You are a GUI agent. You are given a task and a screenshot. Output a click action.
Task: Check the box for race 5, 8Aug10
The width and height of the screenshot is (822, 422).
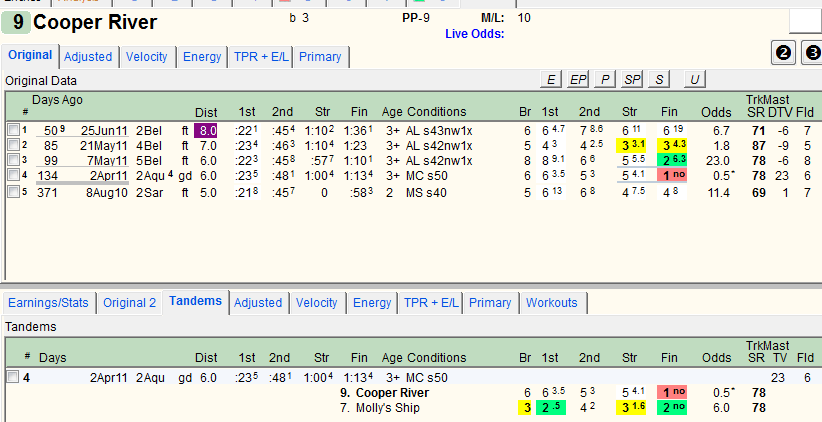tap(13, 192)
